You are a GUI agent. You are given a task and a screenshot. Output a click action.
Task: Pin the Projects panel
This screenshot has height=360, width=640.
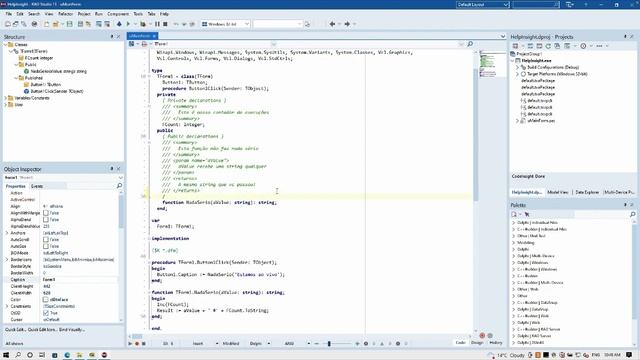pyautogui.click(x=625, y=37)
